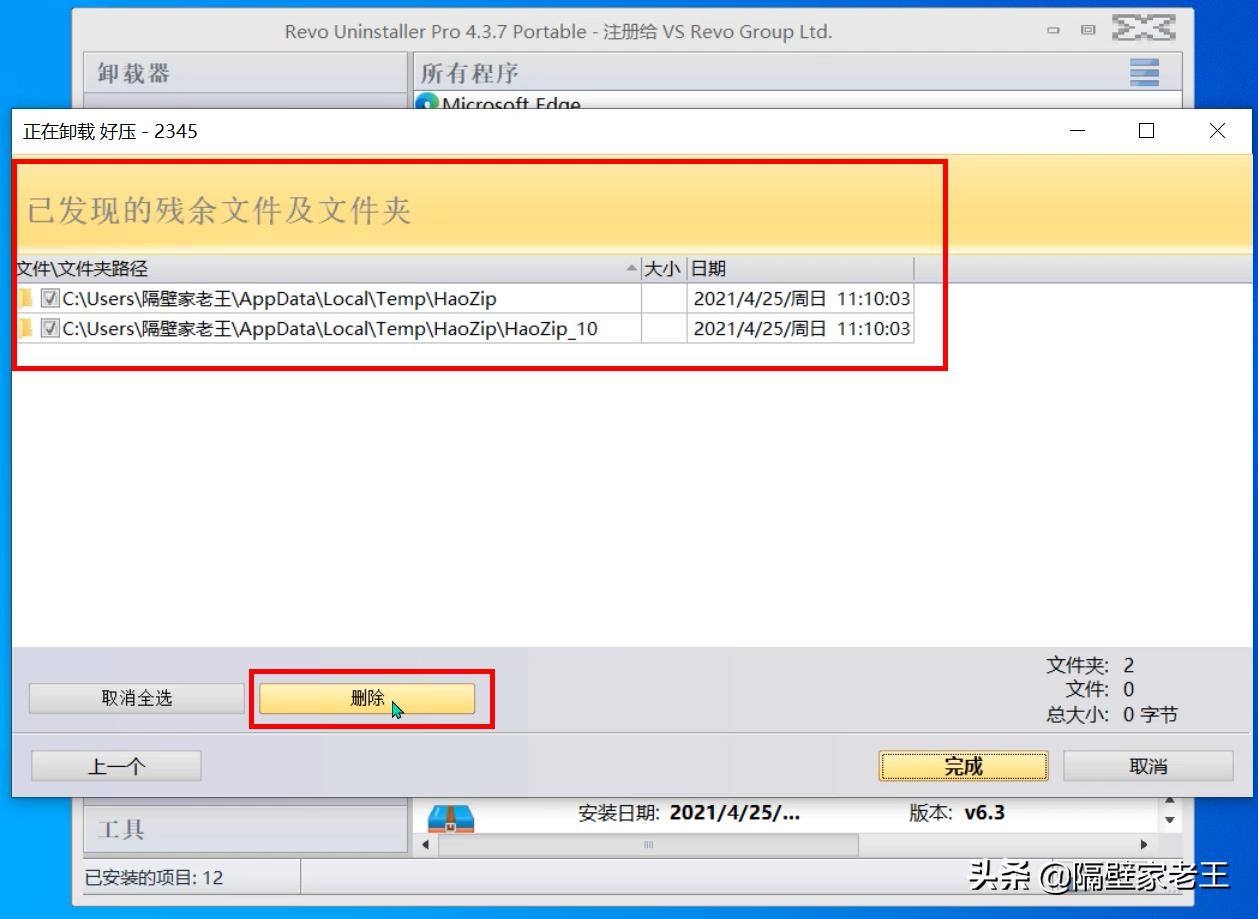Click the Microsoft Edge program icon

click(x=427, y=102)
